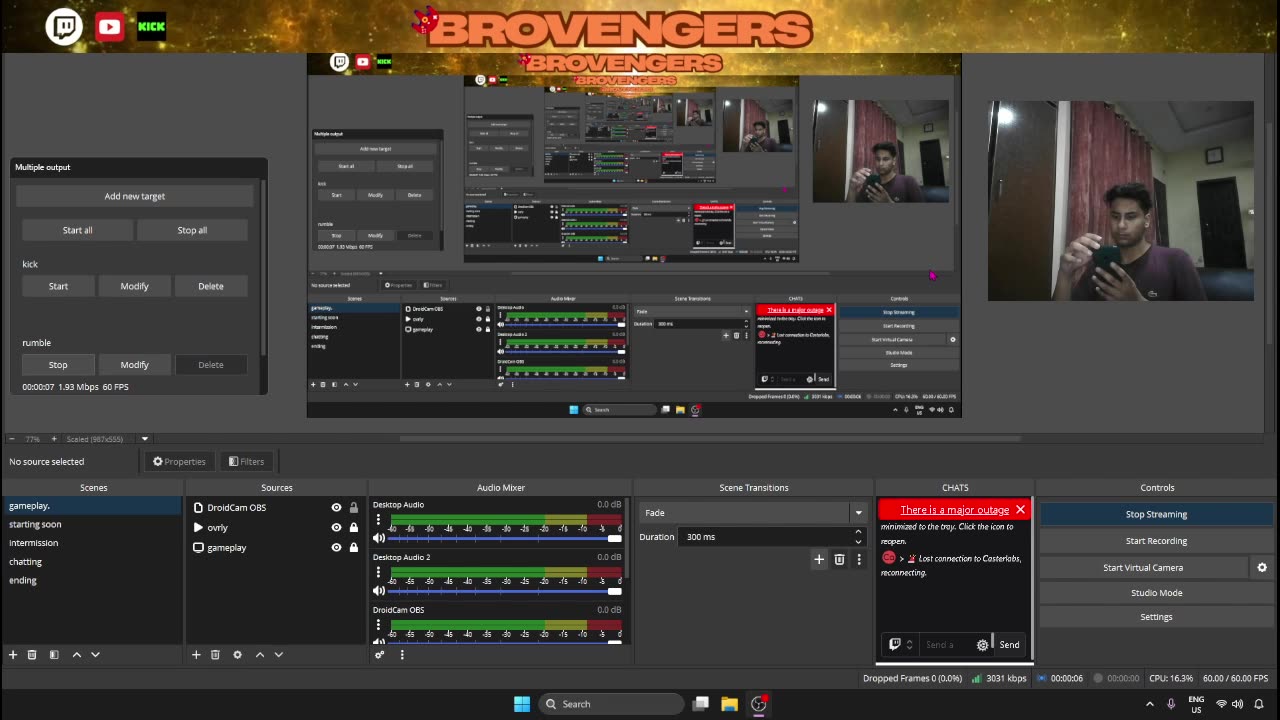Delete the kick target

coord(211,286)
